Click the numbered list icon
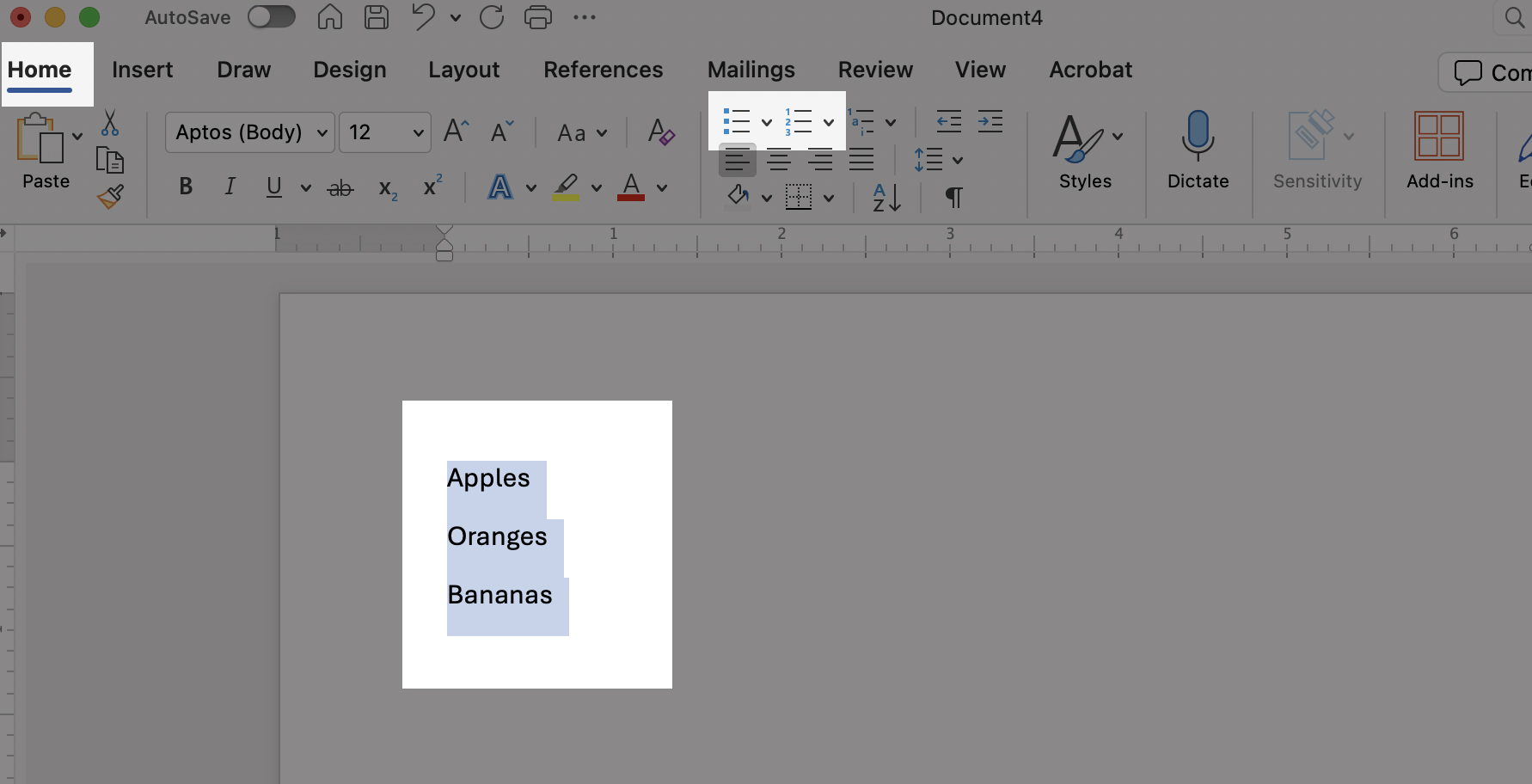 (x=799, y=122)
